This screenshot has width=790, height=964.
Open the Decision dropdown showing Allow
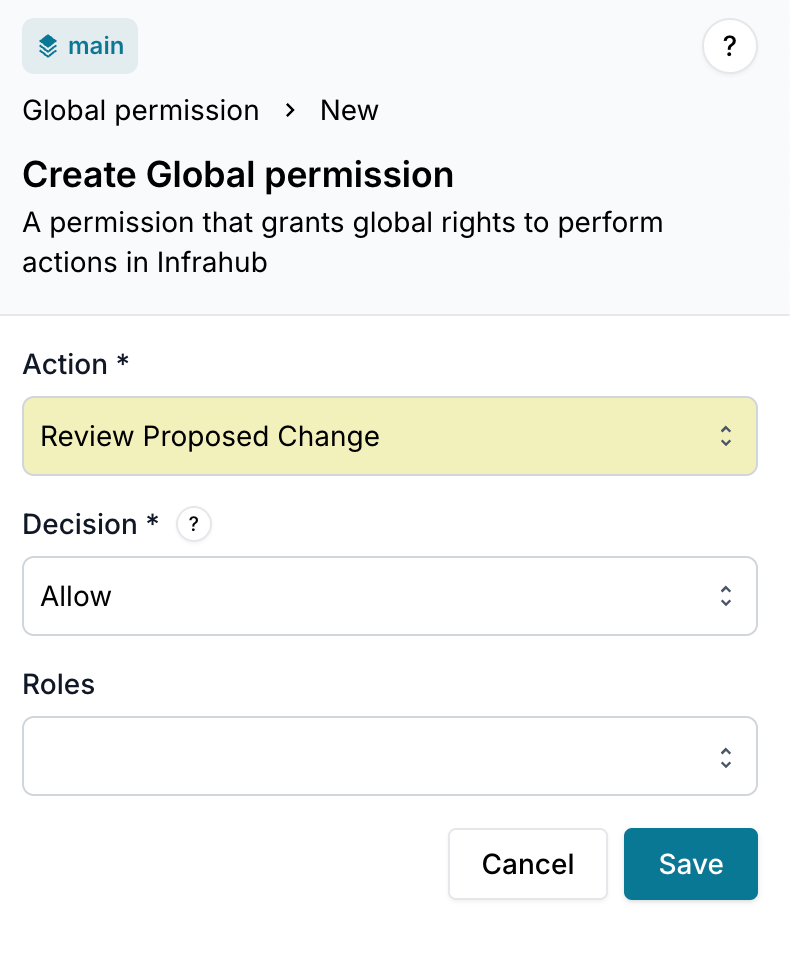click(x=390, y=596)
